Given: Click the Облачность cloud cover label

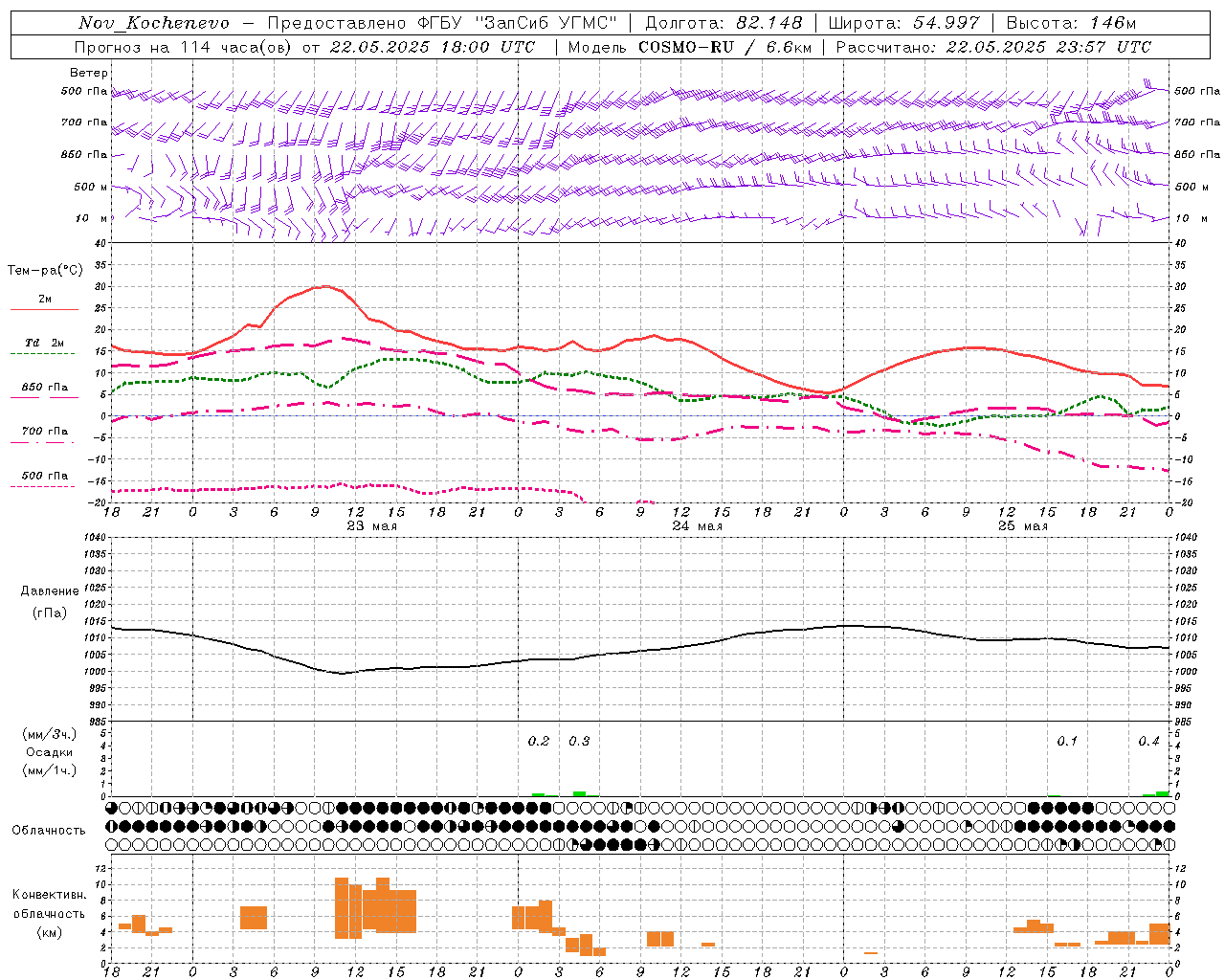Looking at the screenshot, I should click(x=49, y=831).
